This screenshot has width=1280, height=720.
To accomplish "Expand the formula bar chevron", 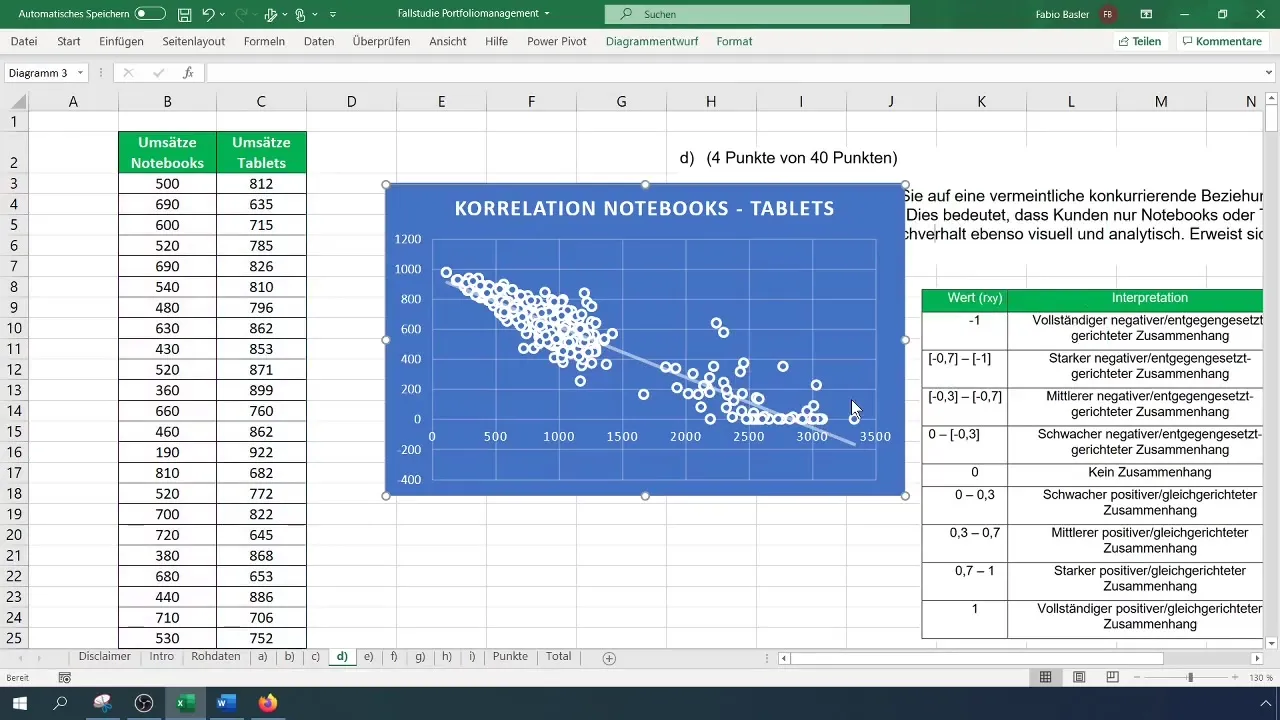I will click(1270, 73).
